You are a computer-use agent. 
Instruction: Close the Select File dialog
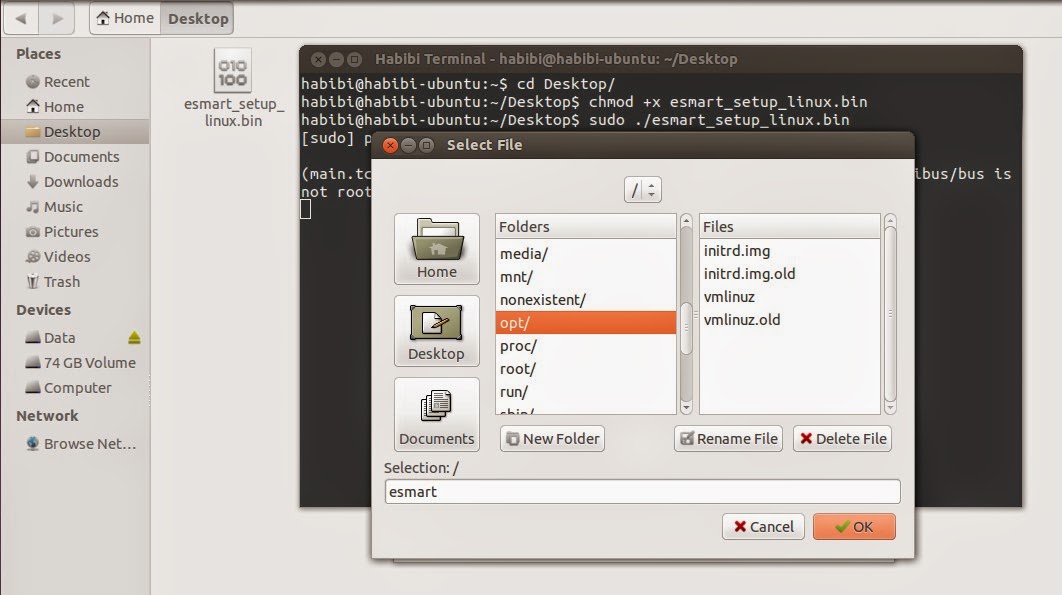390,145
